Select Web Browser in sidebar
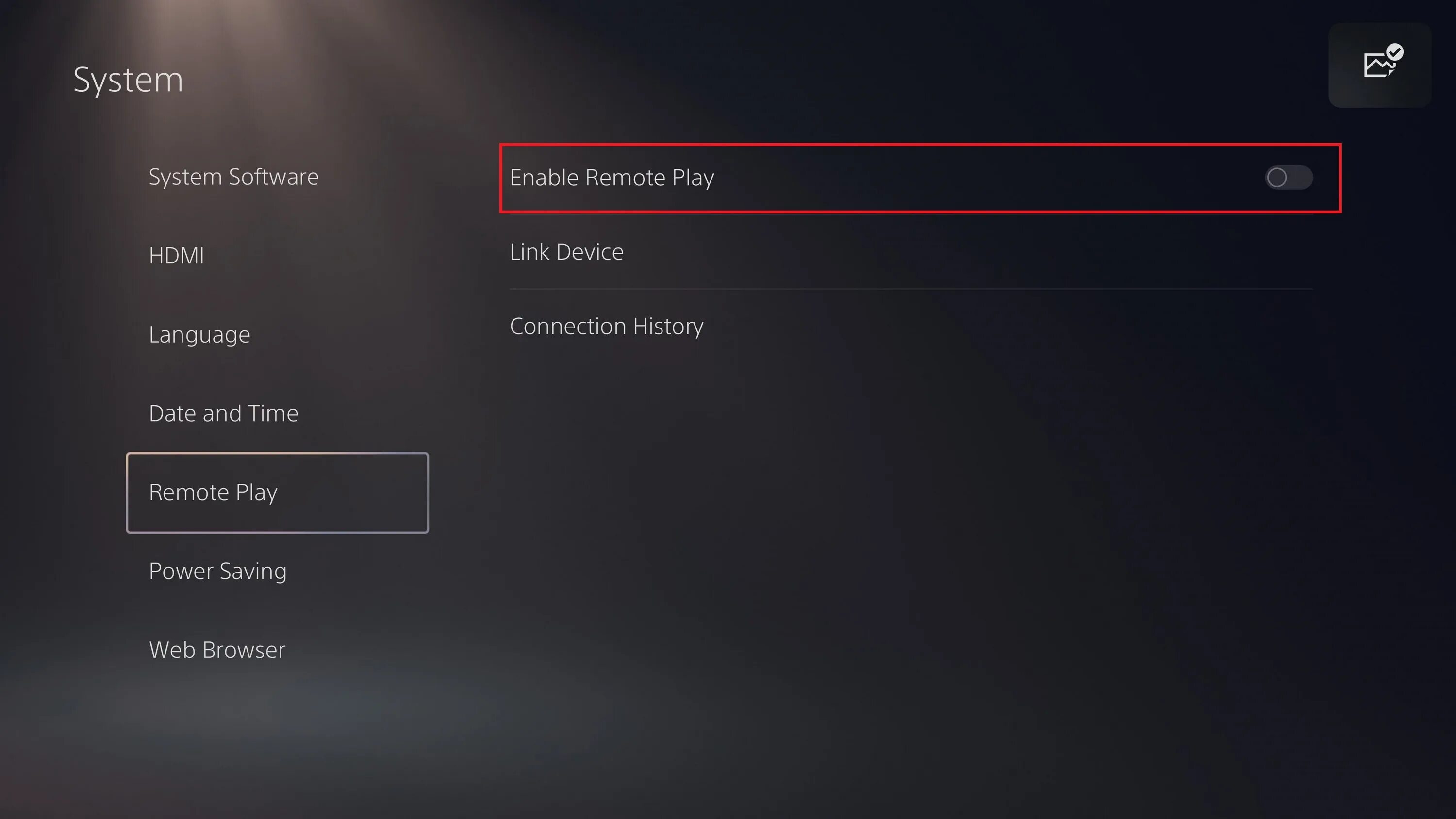 (217, 650)
